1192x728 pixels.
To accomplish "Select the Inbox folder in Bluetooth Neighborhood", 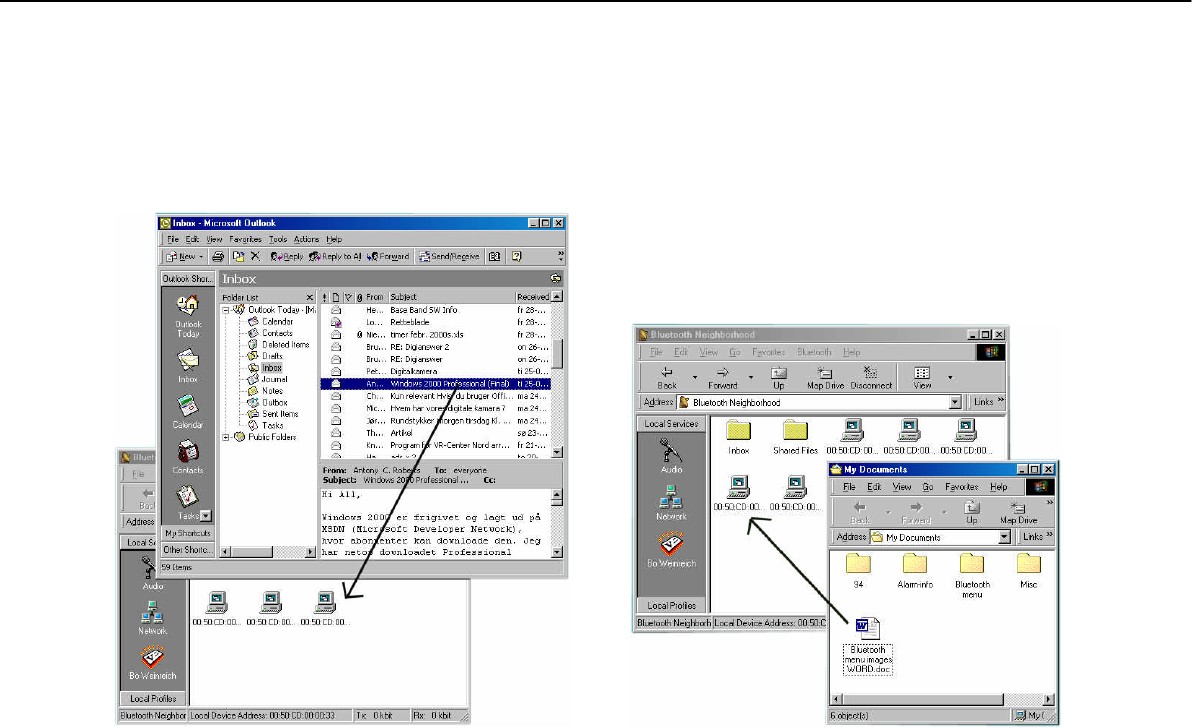I will click(738, 438).
